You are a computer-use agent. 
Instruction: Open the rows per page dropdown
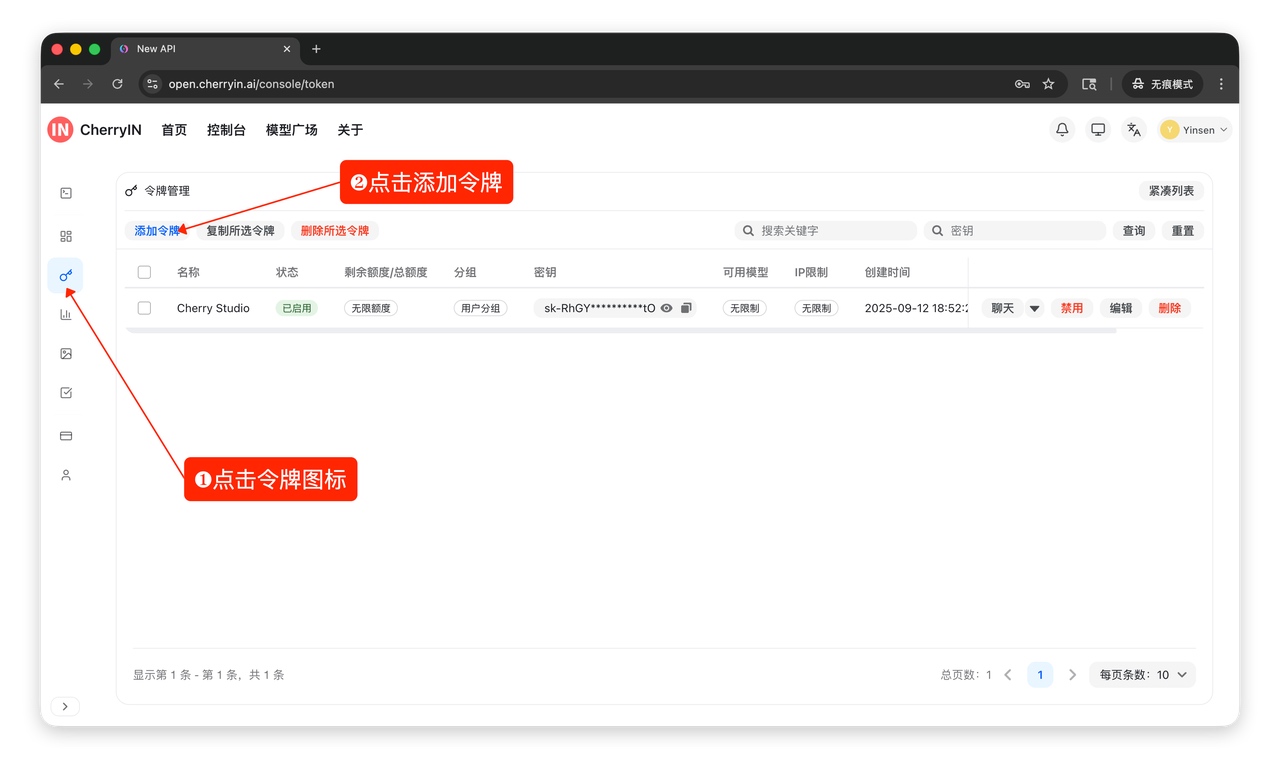[1142, 675]
